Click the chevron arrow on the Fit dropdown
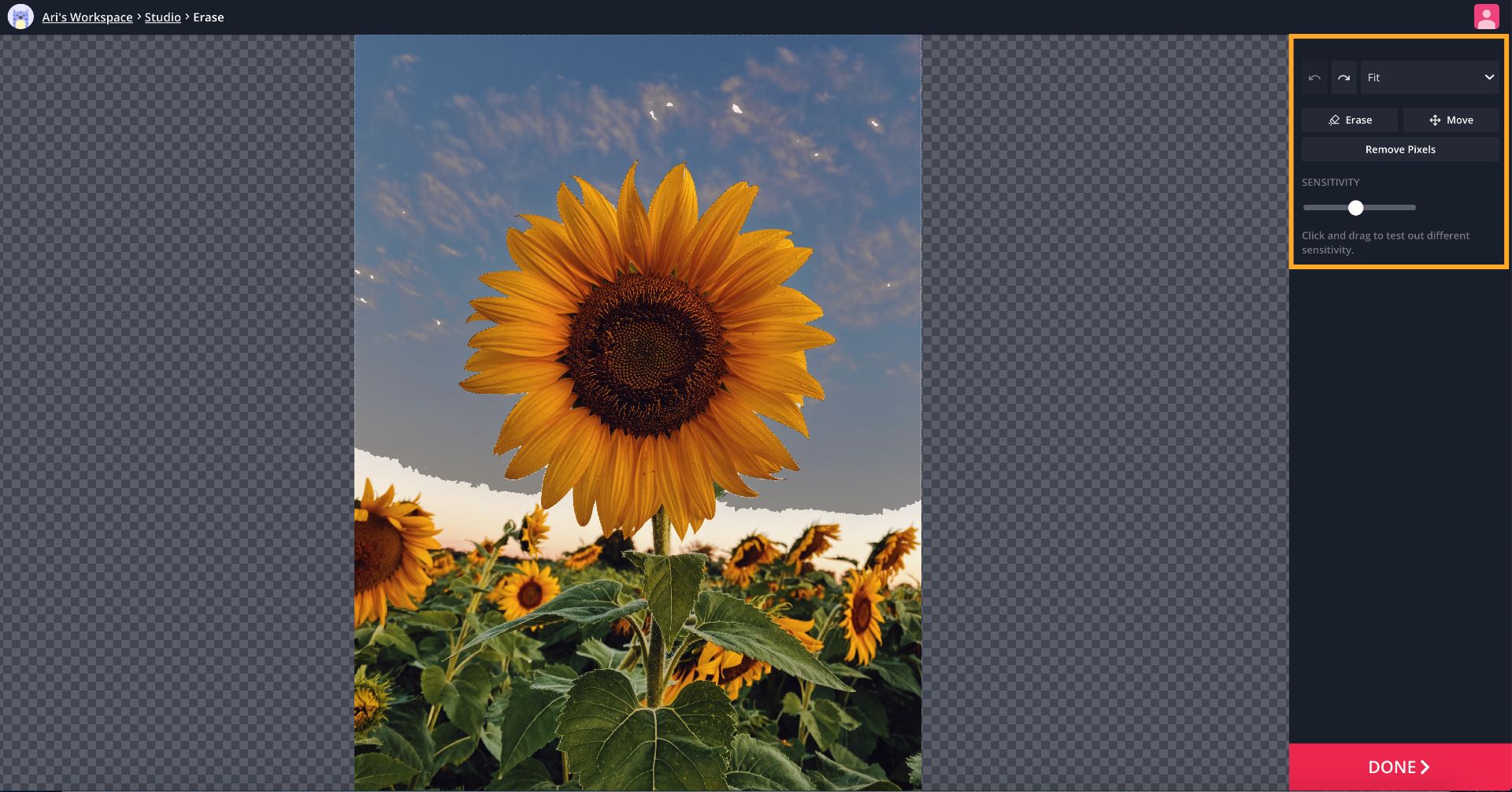This screenshot has height=792, width=1512. 1488,77
